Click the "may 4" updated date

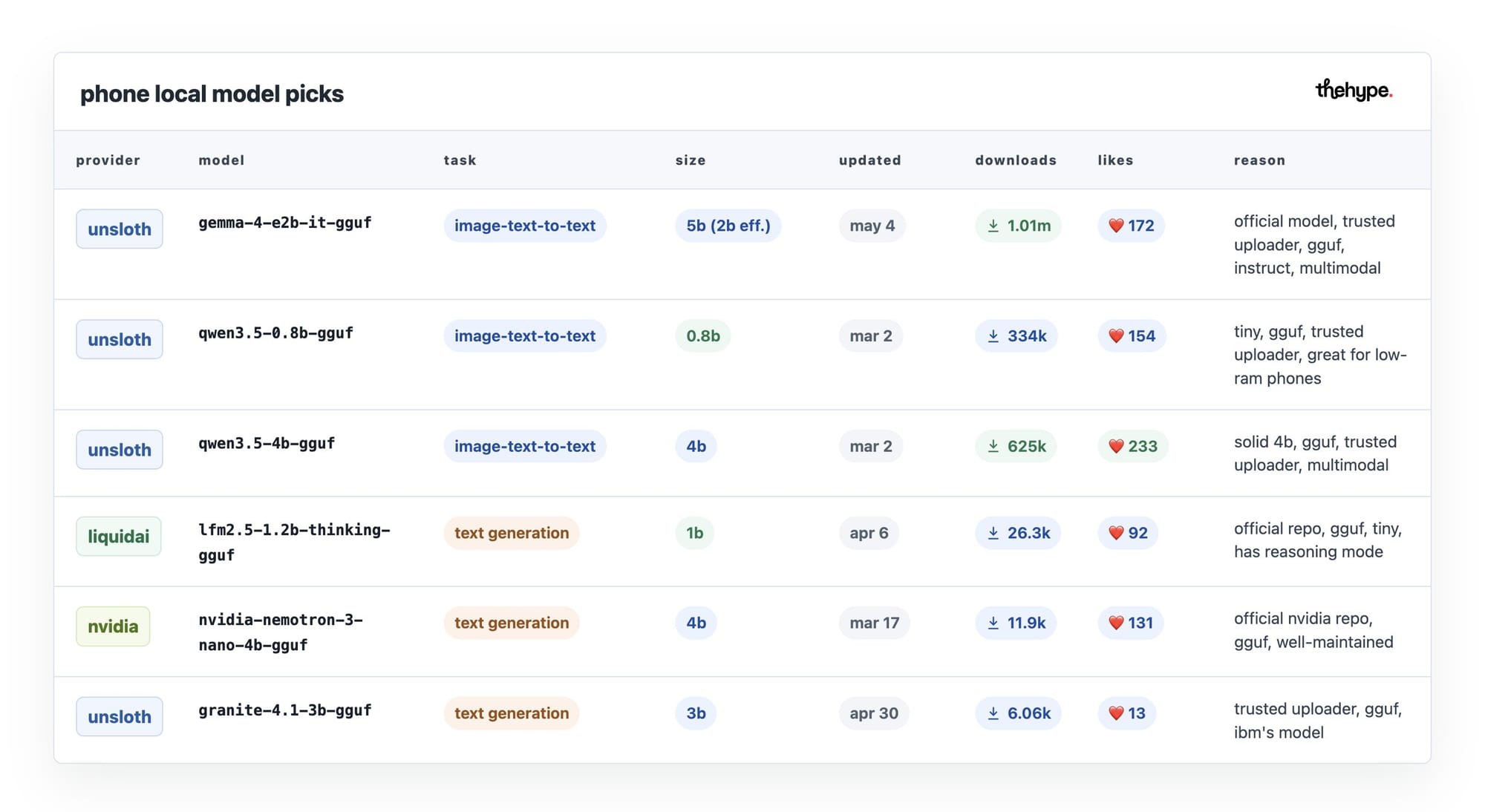[x=872, y=226]
